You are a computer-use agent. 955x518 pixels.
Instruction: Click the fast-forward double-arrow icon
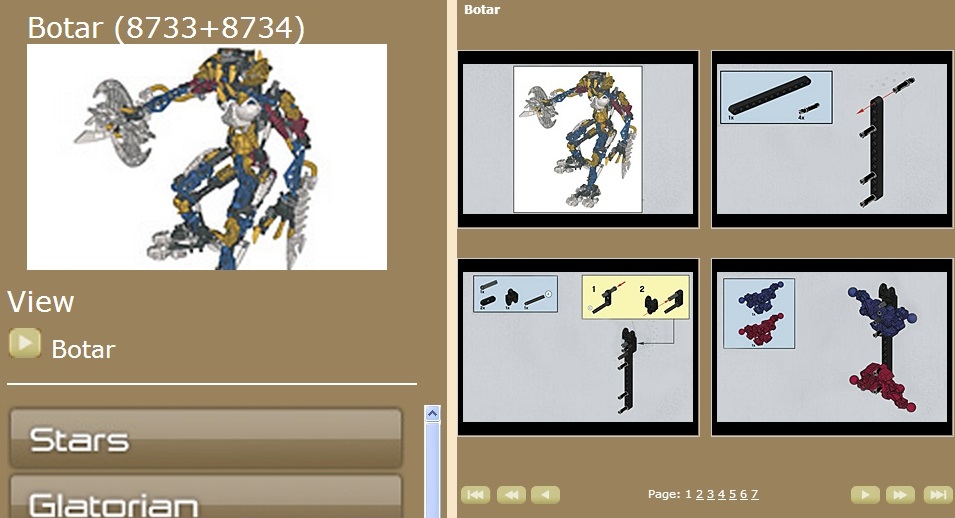click(x=900, y=494)
